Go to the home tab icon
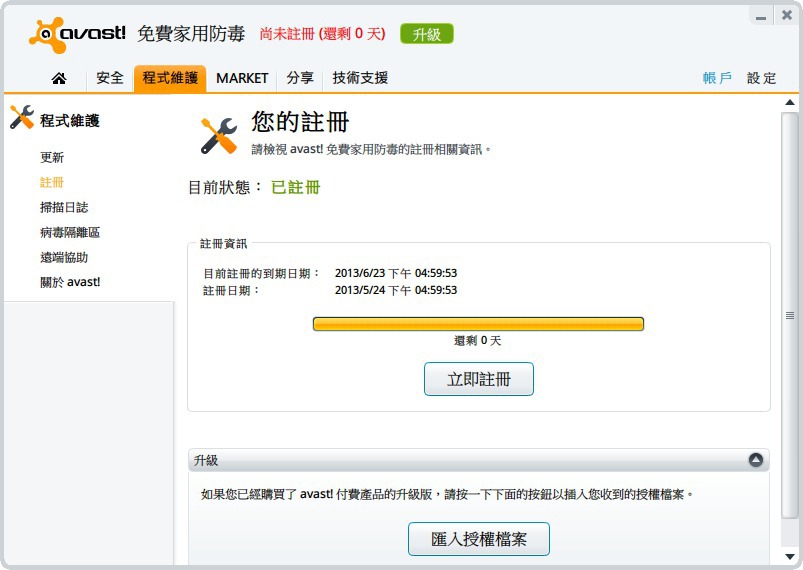The height and width of the screenshot is (570, 803). coord(59,78)
